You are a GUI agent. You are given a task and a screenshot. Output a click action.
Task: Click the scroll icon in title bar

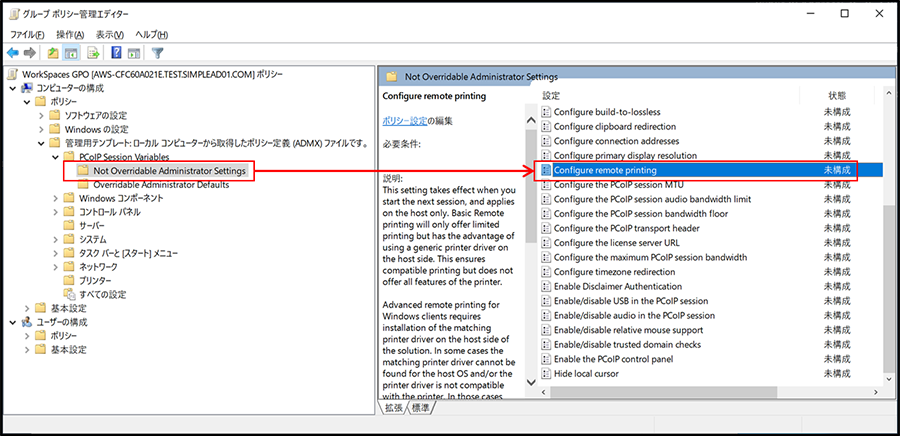tap(14, 13)
